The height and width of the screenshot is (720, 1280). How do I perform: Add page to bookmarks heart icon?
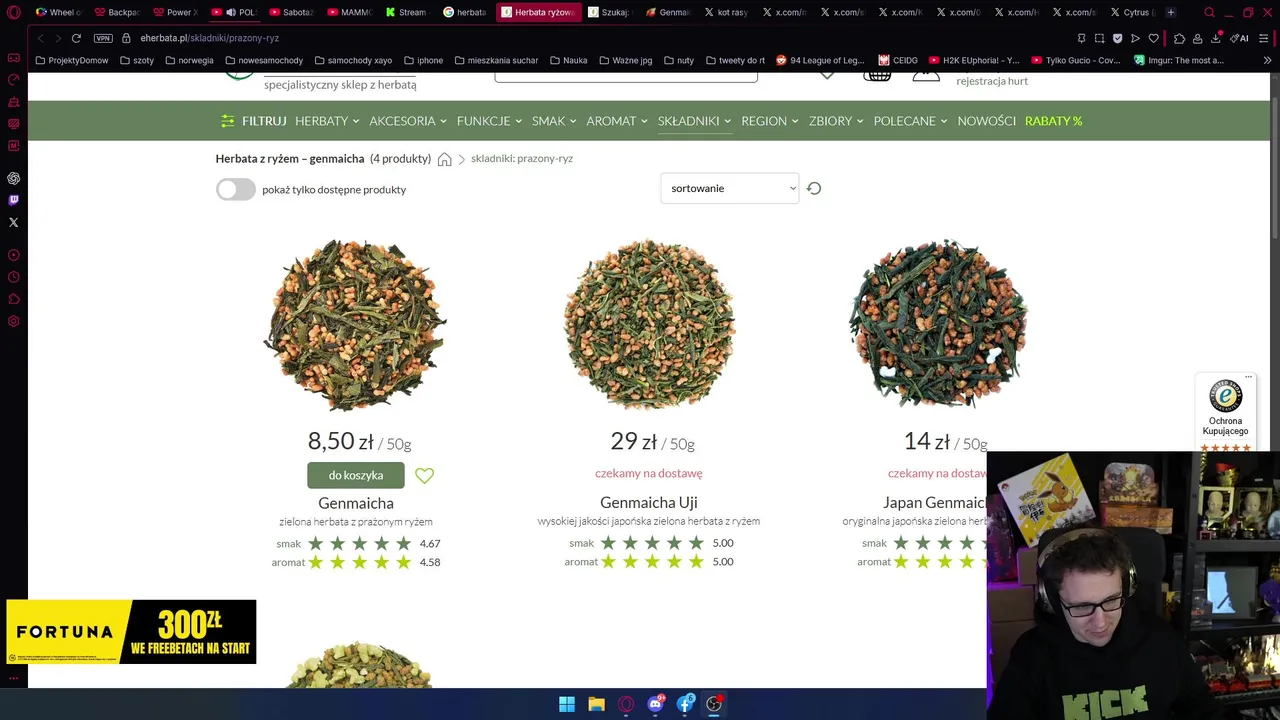pos(1153,38)
